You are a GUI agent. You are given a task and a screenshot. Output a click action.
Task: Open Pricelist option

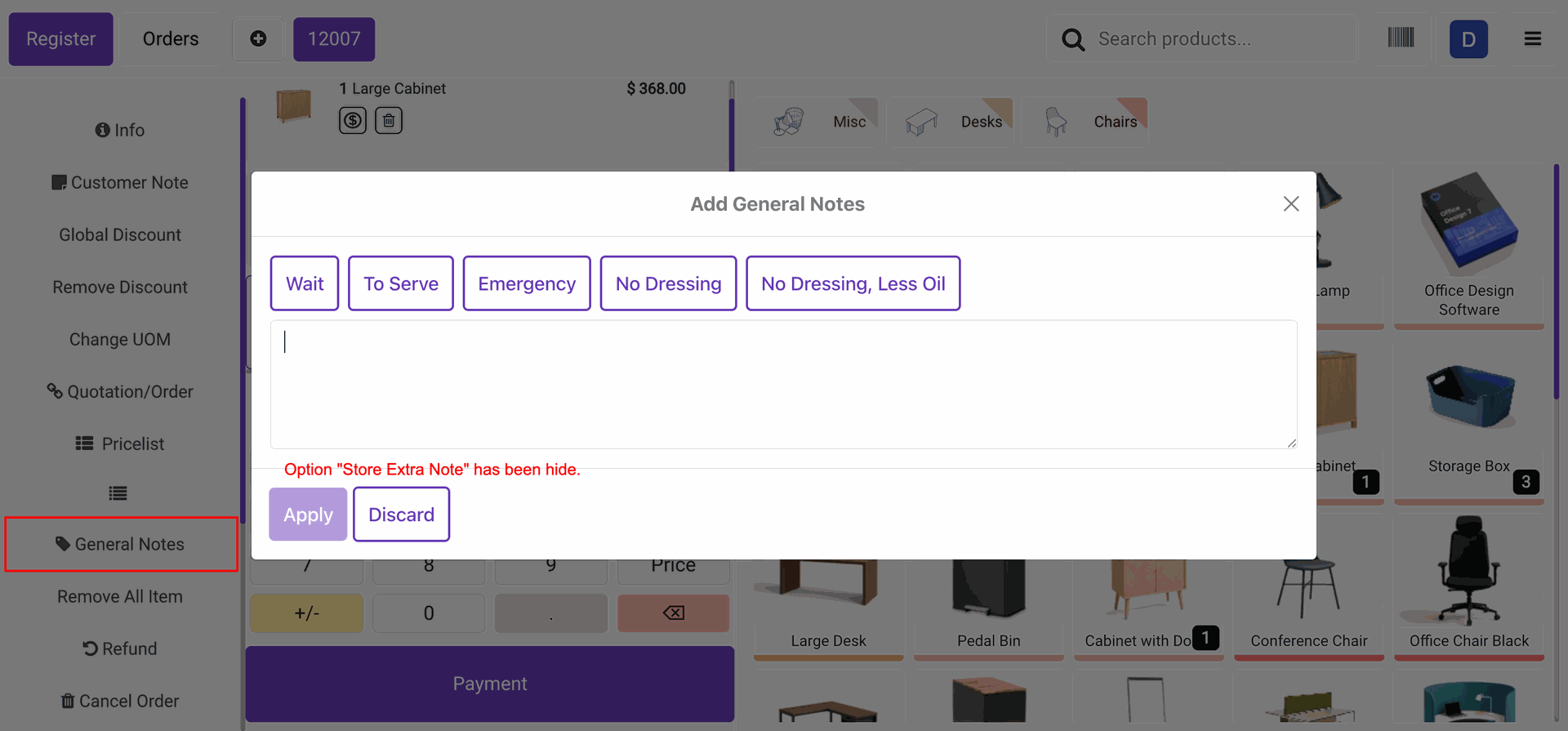(x=120, y=444)
